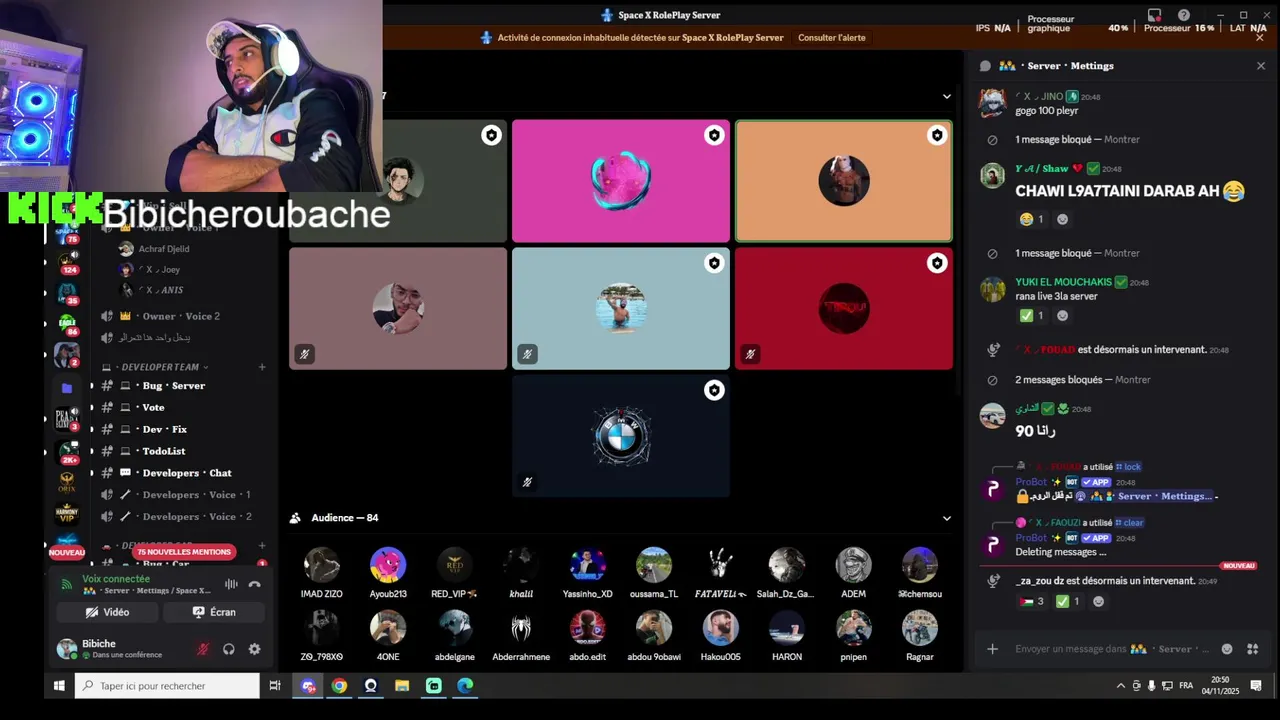Screen dimensions: 1280x720
Task: Click laughing emoji reaction under Shaw's message
Action: click(x=1031, y=219)
